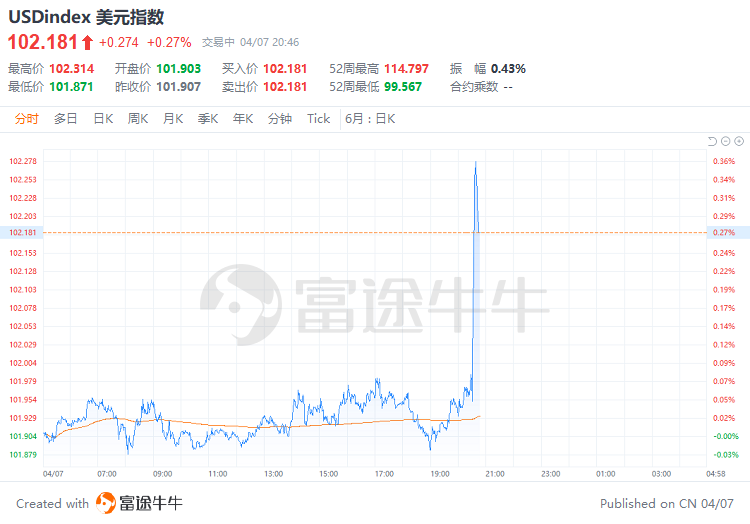Click the 昨收价 value 101.907
The width and height of the screenshot is (750, 524).
point(178,87)
